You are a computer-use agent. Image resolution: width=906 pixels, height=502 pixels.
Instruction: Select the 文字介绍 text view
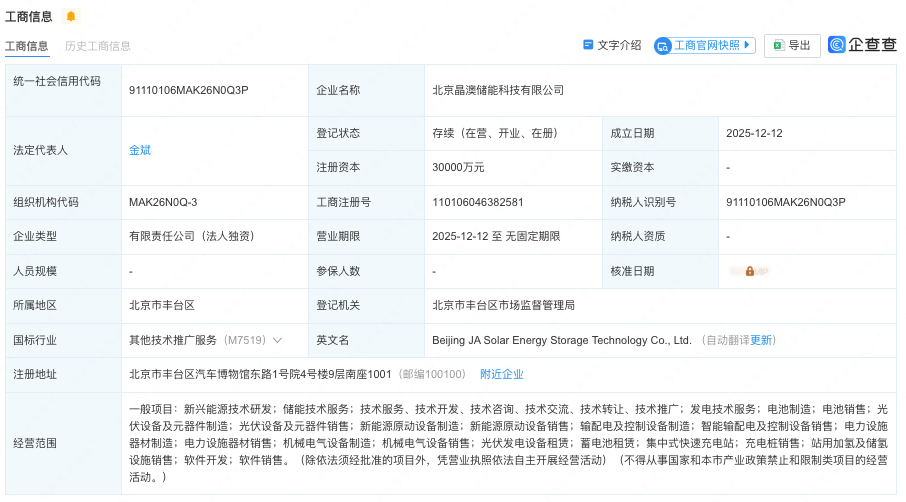(x=619, y=45)
